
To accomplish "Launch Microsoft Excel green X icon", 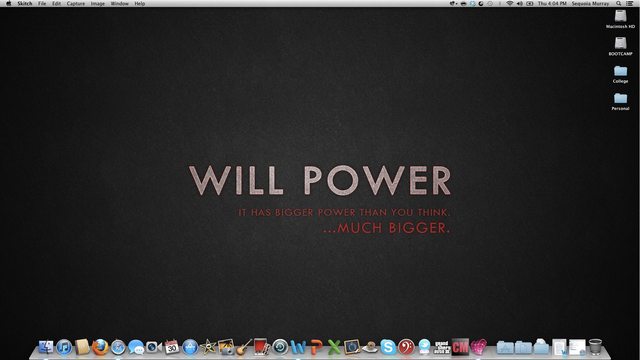I will [334, 347].
